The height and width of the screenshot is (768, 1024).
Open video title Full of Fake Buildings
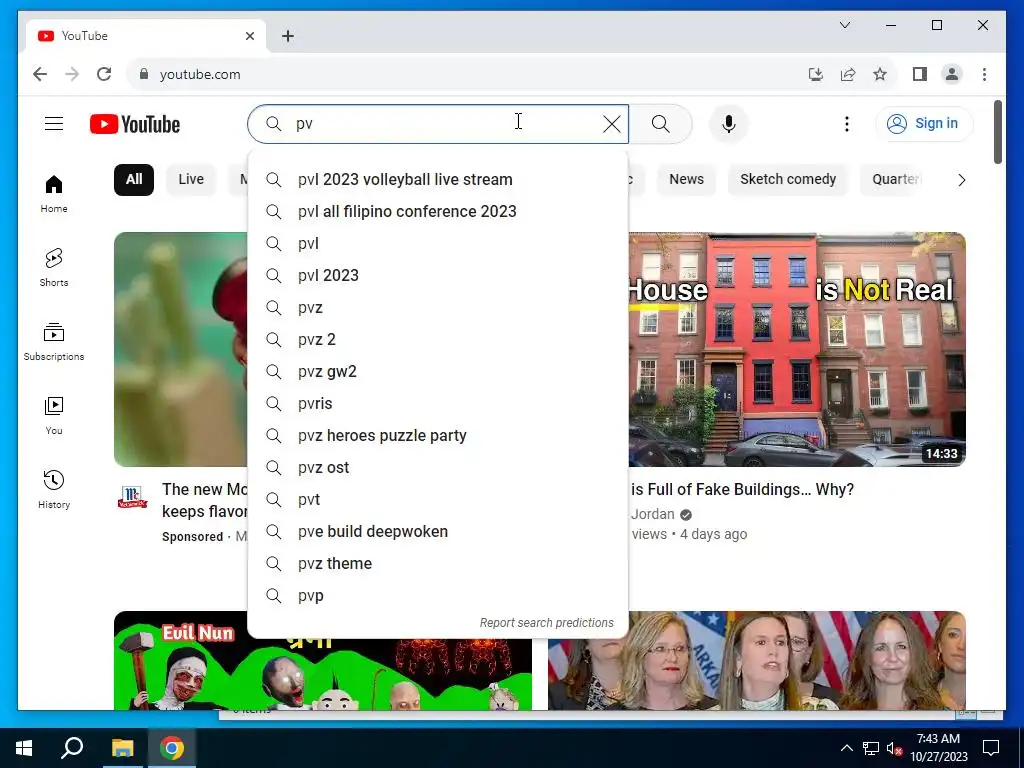point(743,490)
